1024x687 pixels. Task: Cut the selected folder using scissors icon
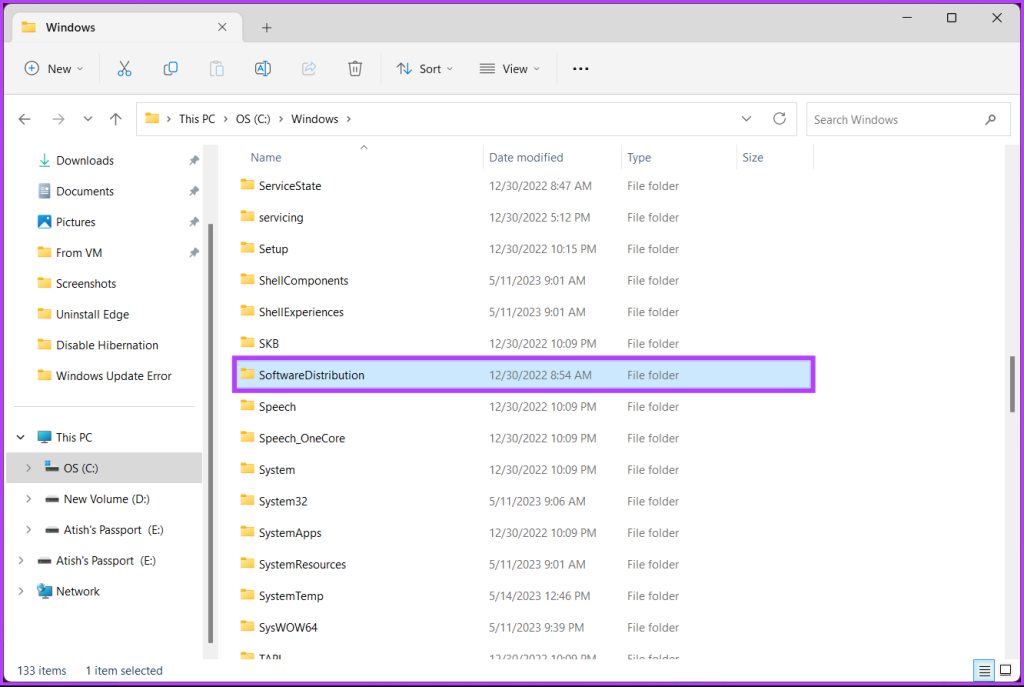124,68
